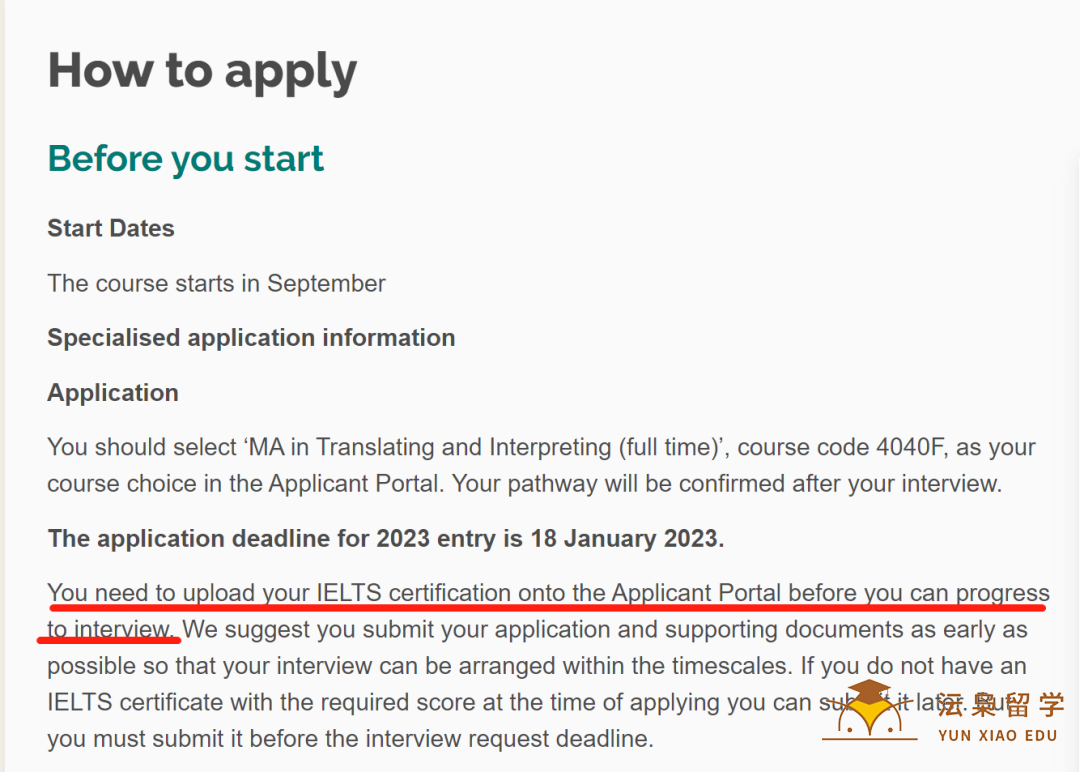This screenshot has width=1080, height=772.
Task: Click the 'How to apply' main heading
Action: tap(202, 72)
